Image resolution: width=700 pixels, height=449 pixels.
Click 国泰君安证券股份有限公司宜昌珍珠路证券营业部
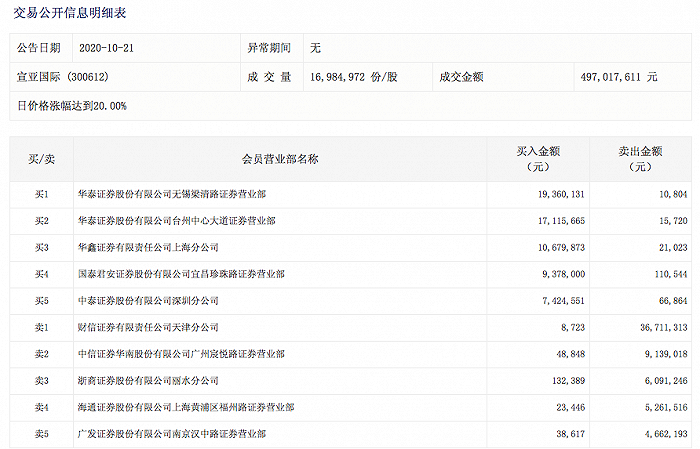(x=181, y=274)
